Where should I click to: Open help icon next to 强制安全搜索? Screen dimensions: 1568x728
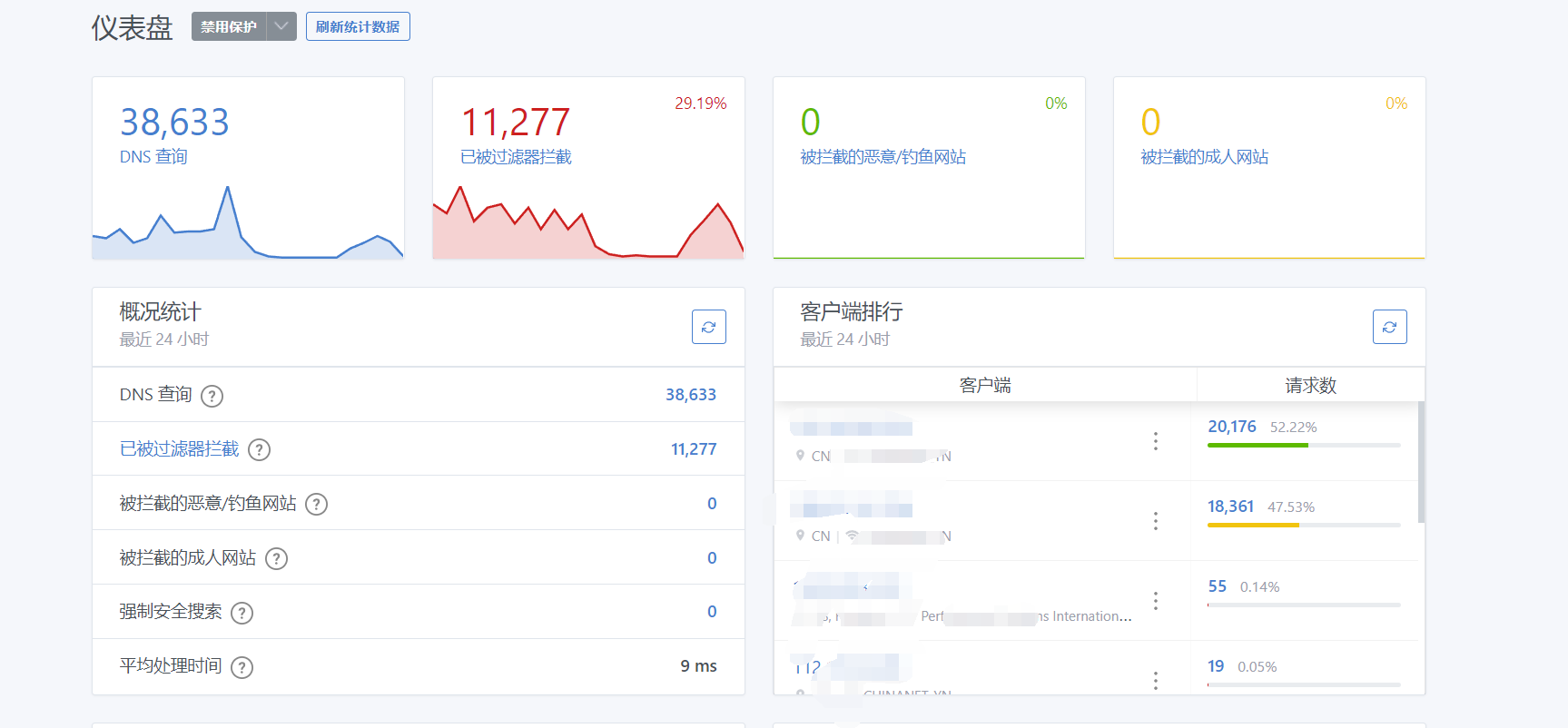(x=242, y=613)
